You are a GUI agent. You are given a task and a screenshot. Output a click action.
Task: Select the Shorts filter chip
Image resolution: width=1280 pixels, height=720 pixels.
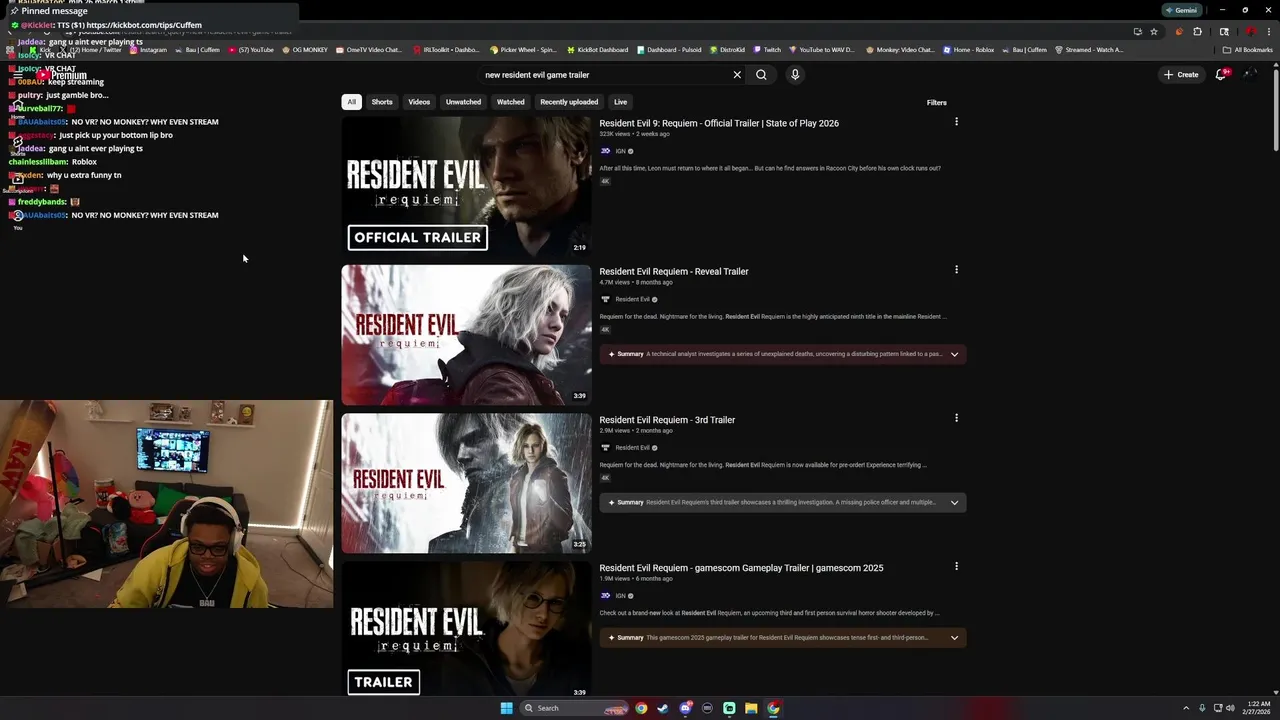(x=382, y=102)
